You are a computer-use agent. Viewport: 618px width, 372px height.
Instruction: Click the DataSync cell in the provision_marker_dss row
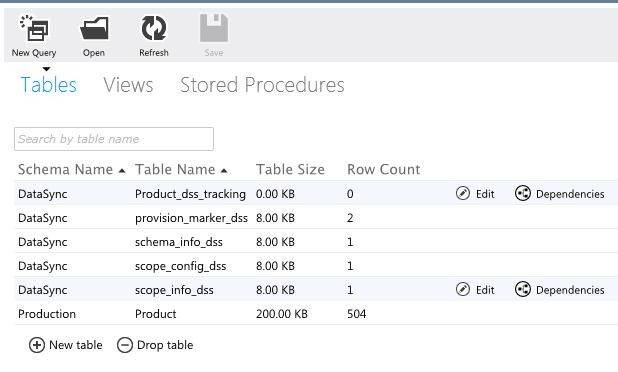(x=43, y=218)
